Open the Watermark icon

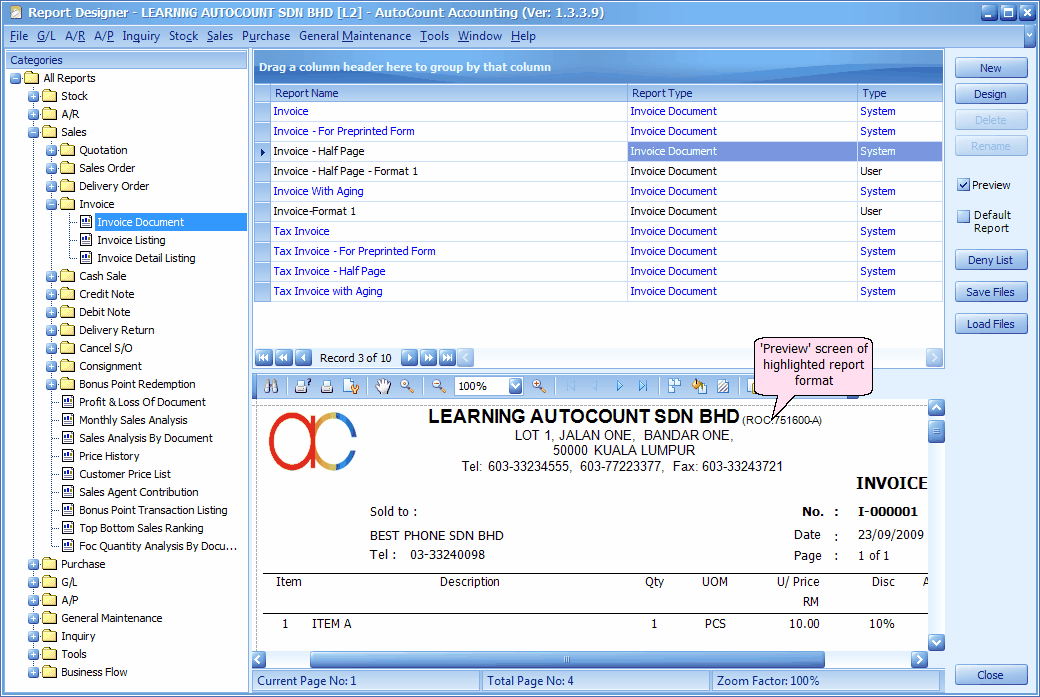pyautogui.click(x=723, y=386)
